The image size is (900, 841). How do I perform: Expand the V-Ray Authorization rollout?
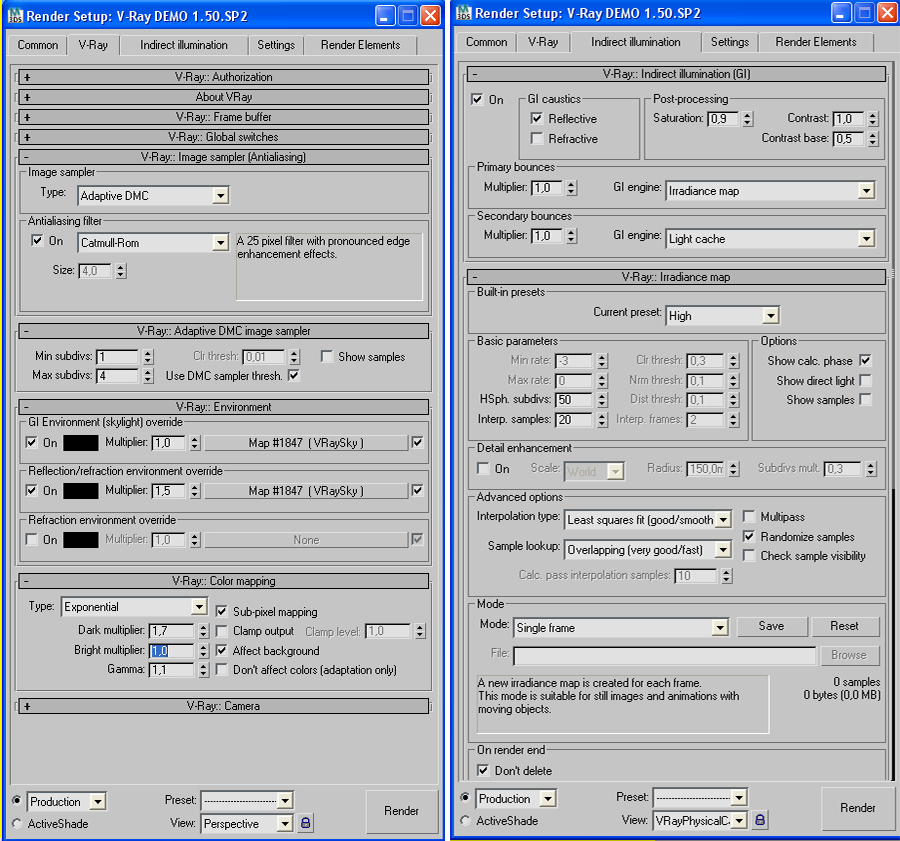pos(27,77)
